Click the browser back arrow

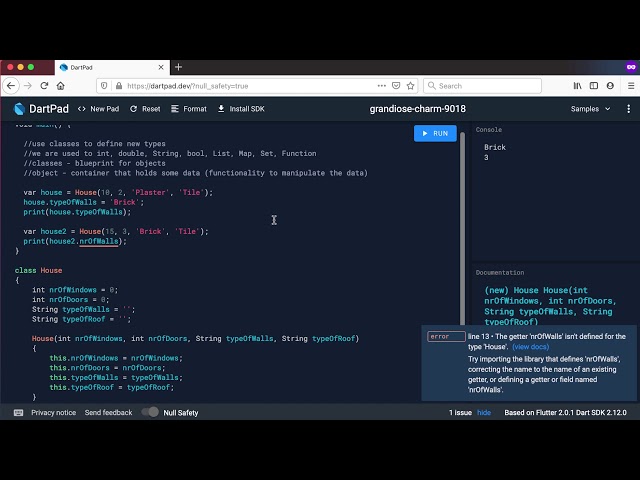click(x=11, y=86)
